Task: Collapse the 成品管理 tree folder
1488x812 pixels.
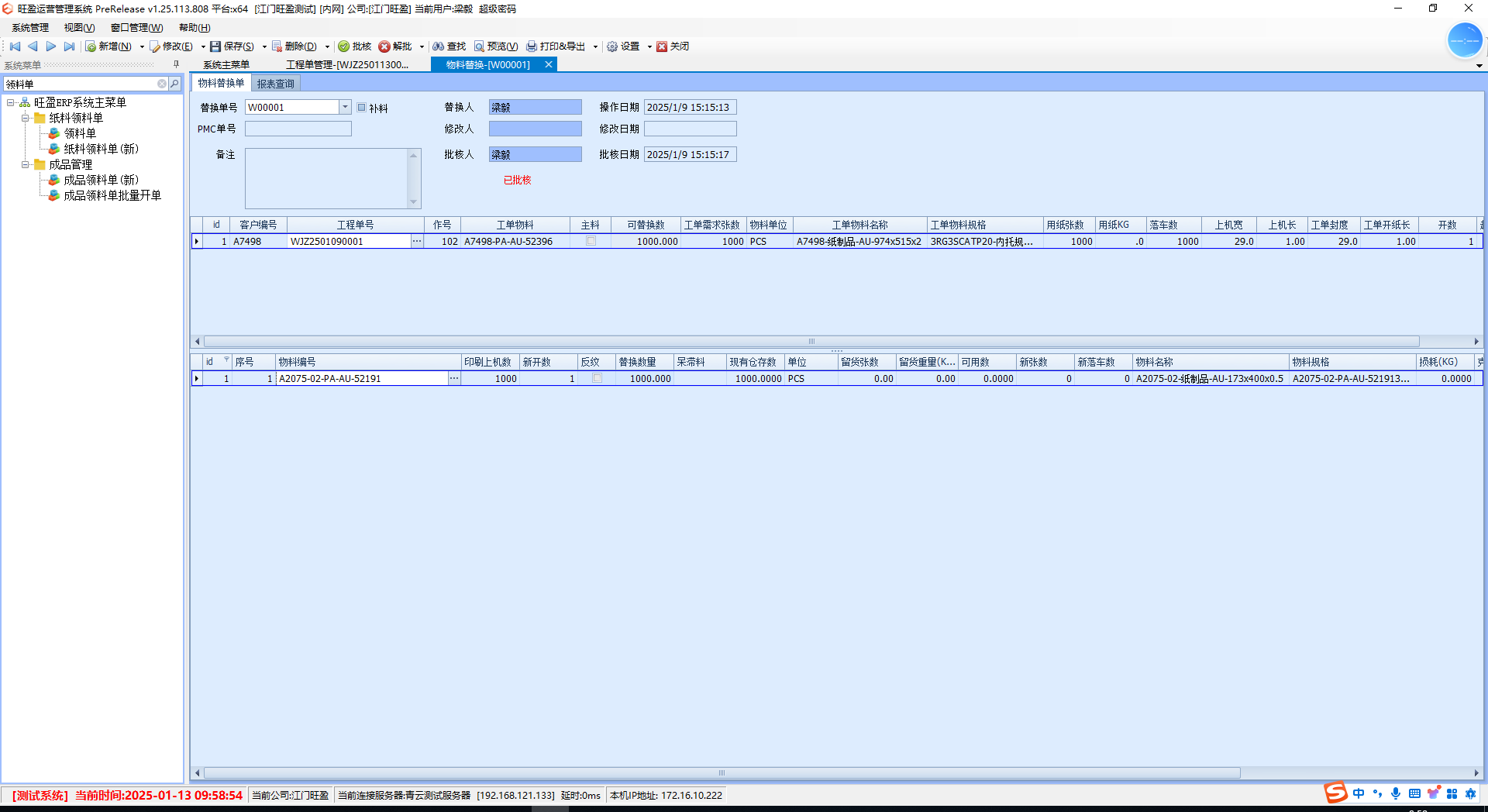Action: [x=26, y=164]
